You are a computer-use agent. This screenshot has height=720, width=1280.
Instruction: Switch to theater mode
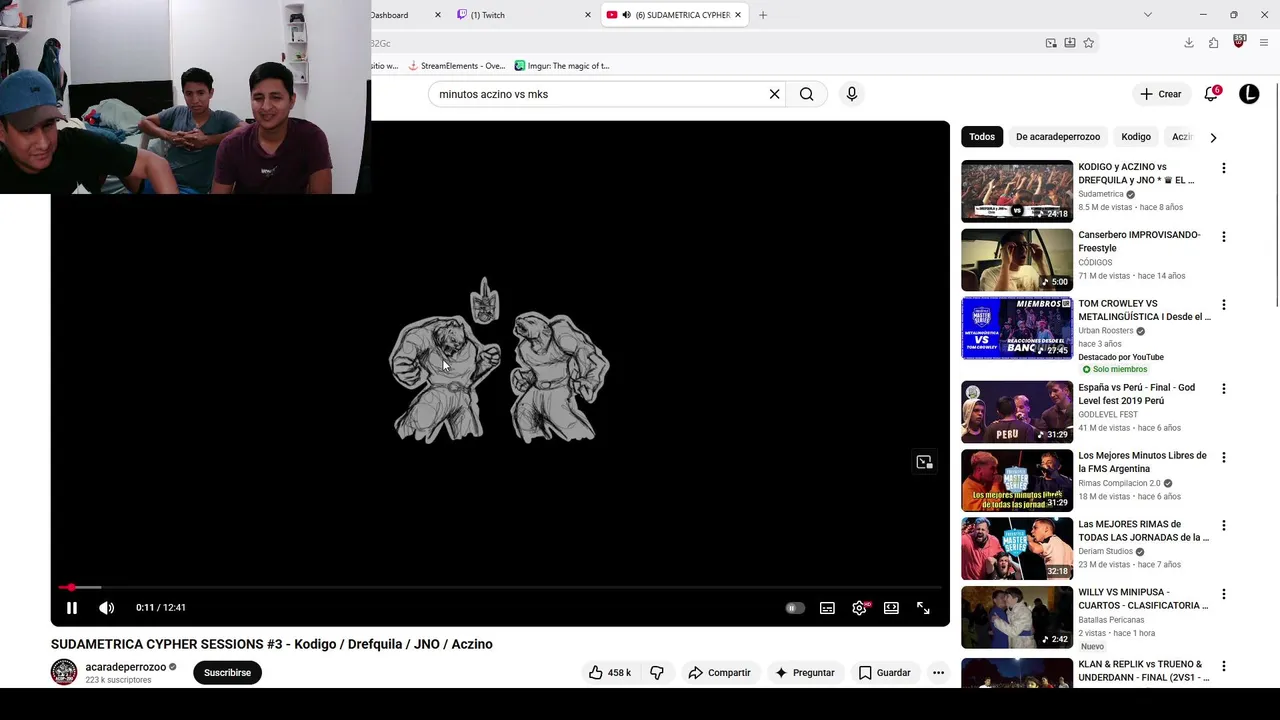[891, 608]
